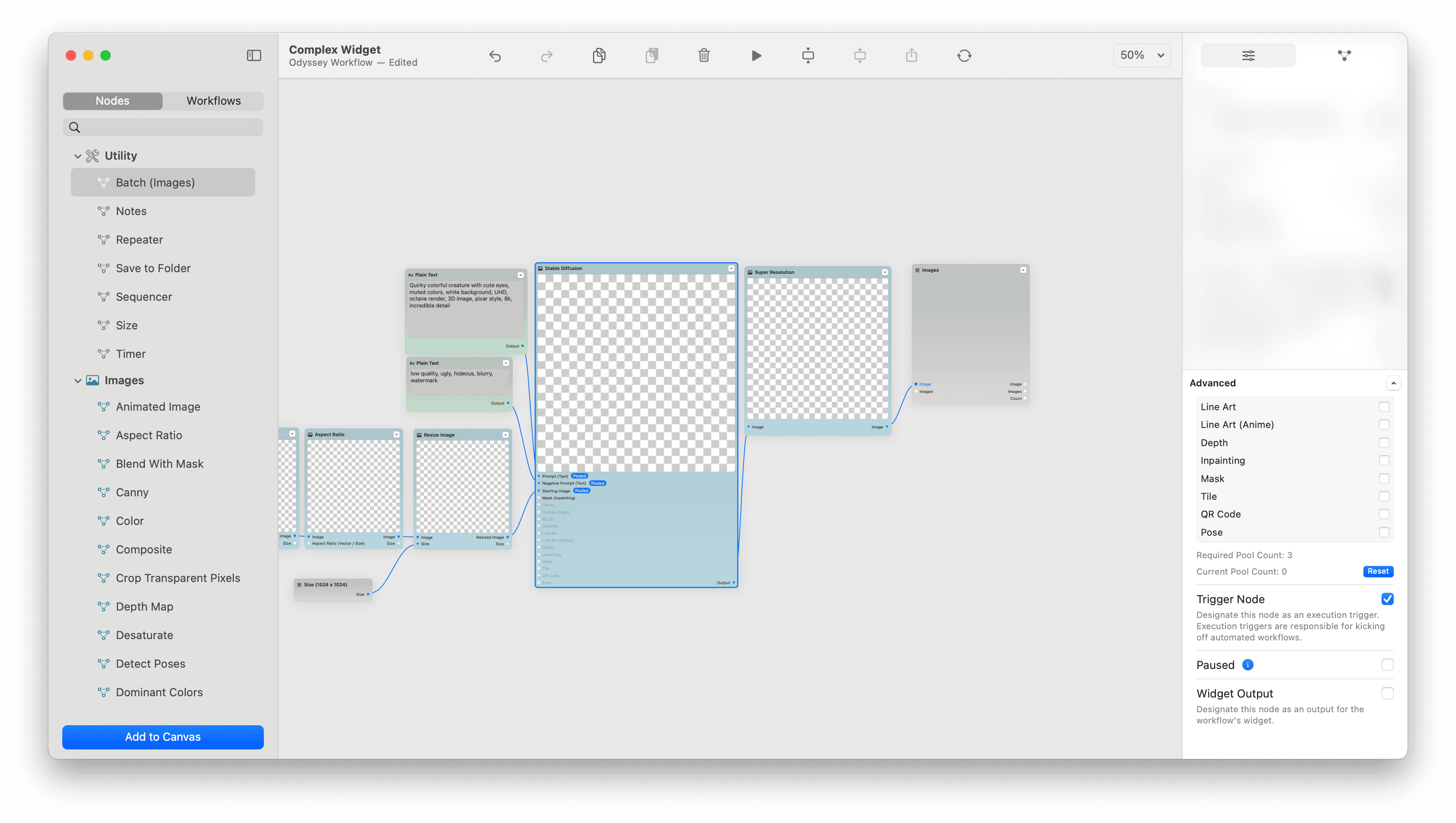Image resolution: width=1456 pixels, height=823 pixels.
Task: Select the Crop Transparent Pixels node
Action: (x=163, y=578)
